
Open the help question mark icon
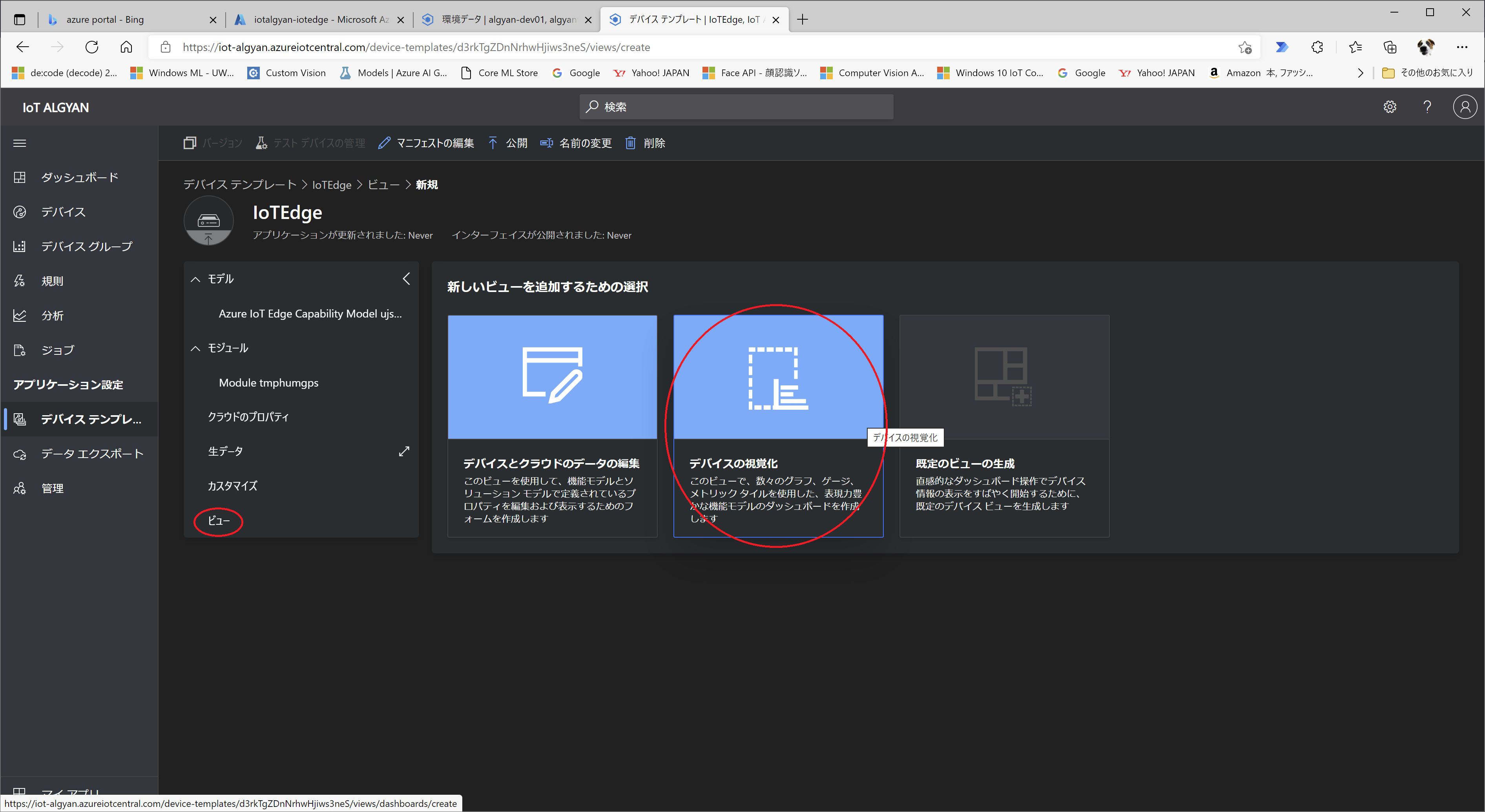pos(1427,107)
